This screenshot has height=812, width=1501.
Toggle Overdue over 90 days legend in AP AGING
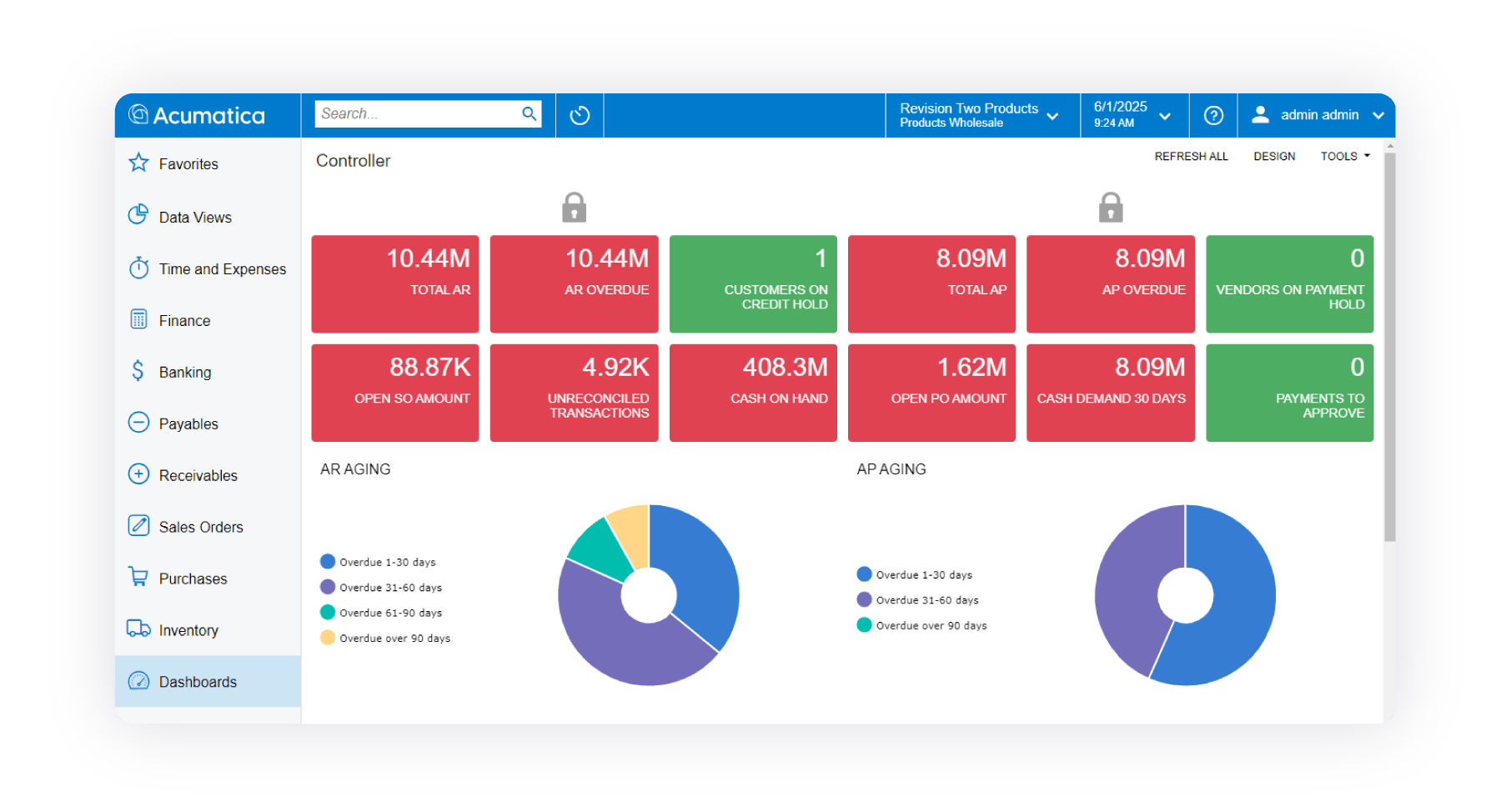coord(921,625)
